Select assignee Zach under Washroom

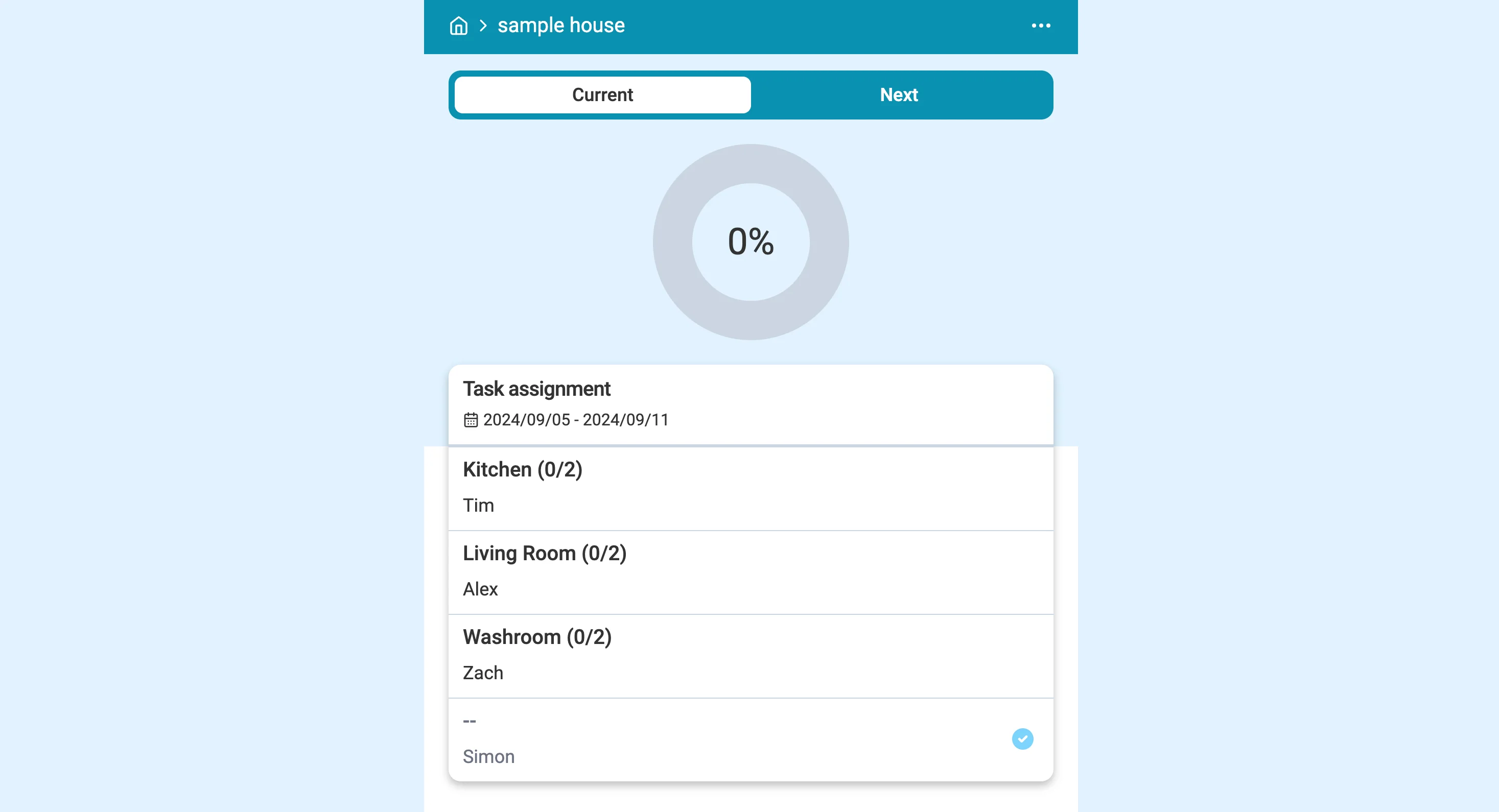483,673
